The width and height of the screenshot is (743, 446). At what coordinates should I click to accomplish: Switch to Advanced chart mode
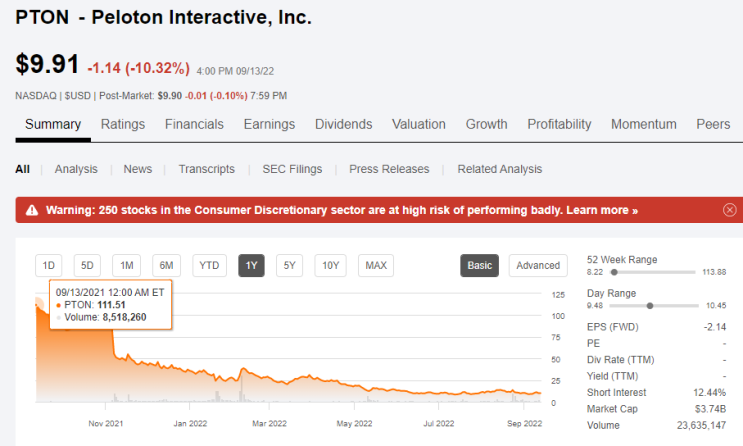pos(538,265)
